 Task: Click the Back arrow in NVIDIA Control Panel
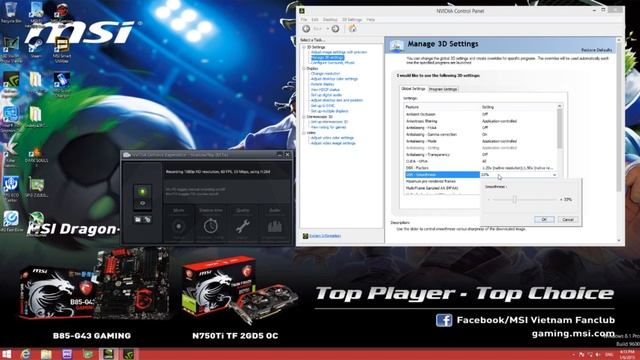306,29
